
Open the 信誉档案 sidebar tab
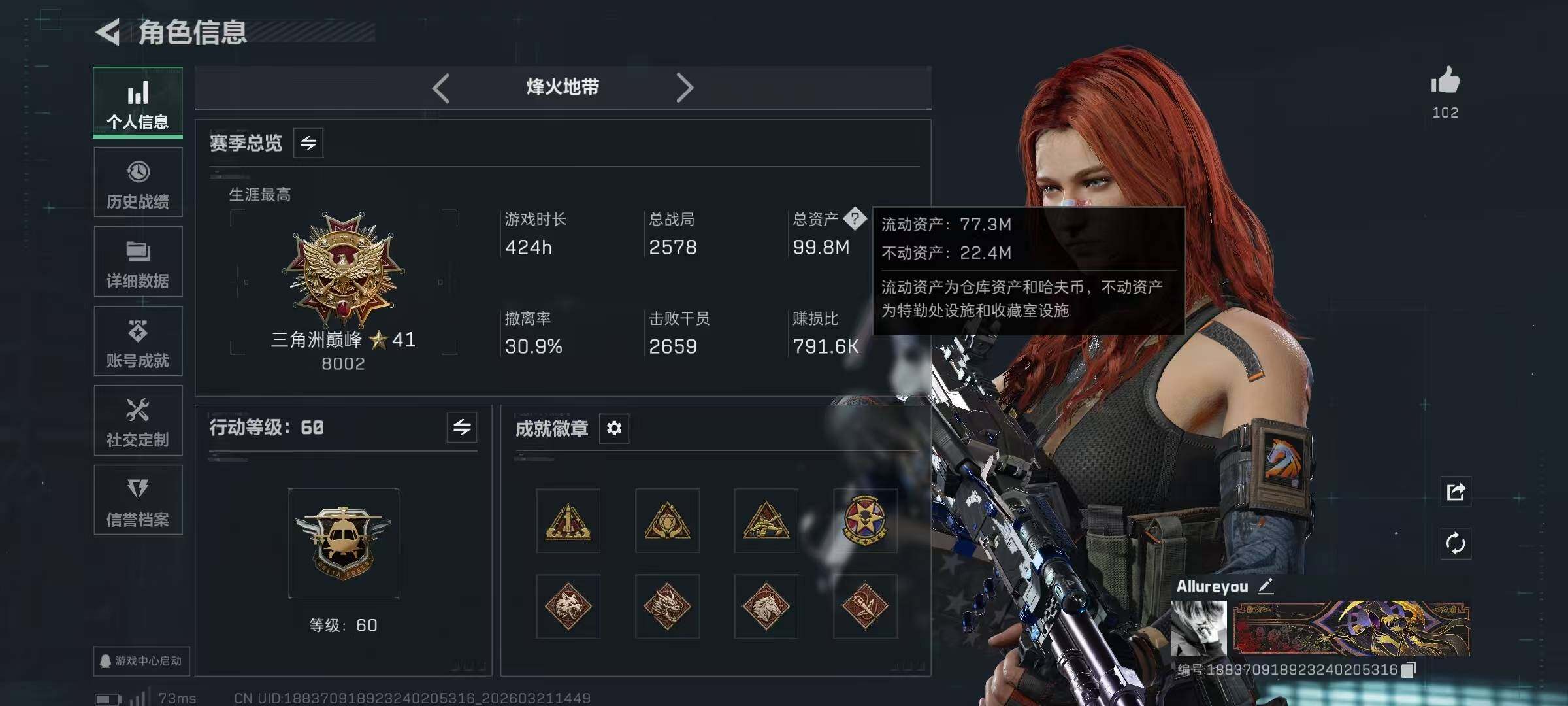pos(138,500)
